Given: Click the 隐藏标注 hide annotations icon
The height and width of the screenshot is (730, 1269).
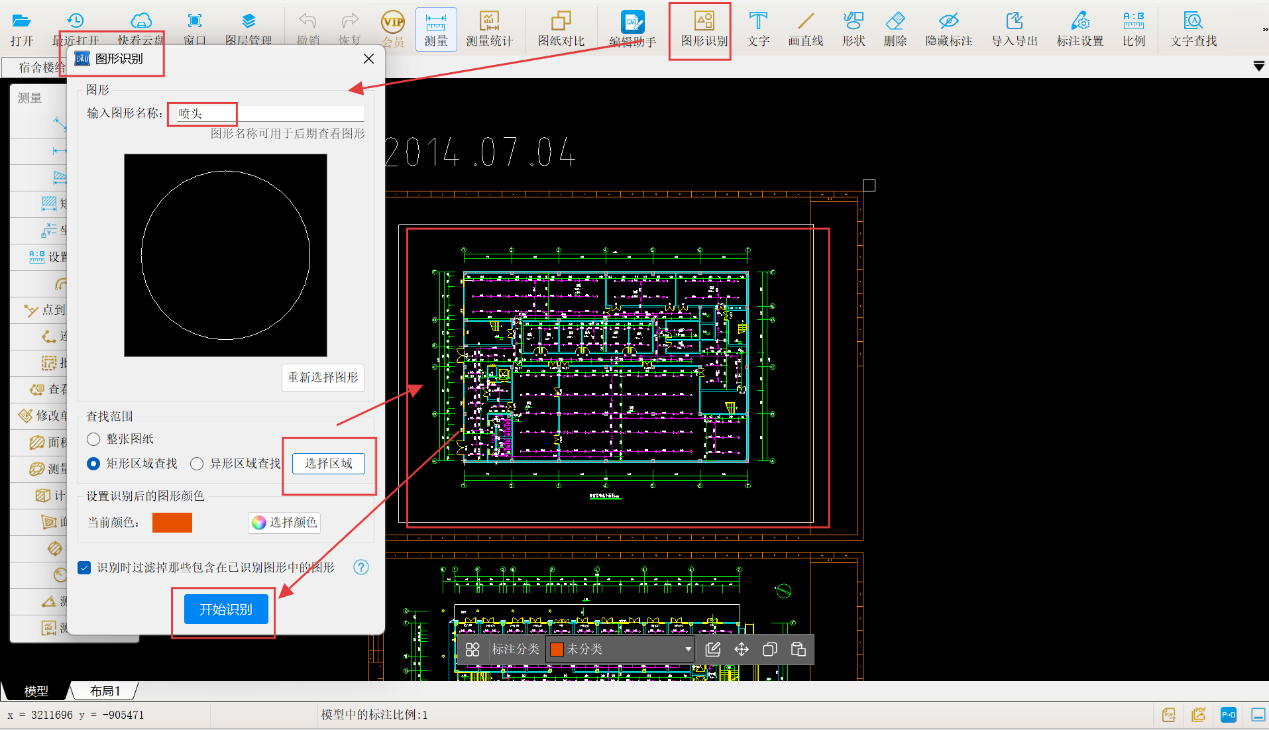Looking at the screenshot, I should 948,28.
